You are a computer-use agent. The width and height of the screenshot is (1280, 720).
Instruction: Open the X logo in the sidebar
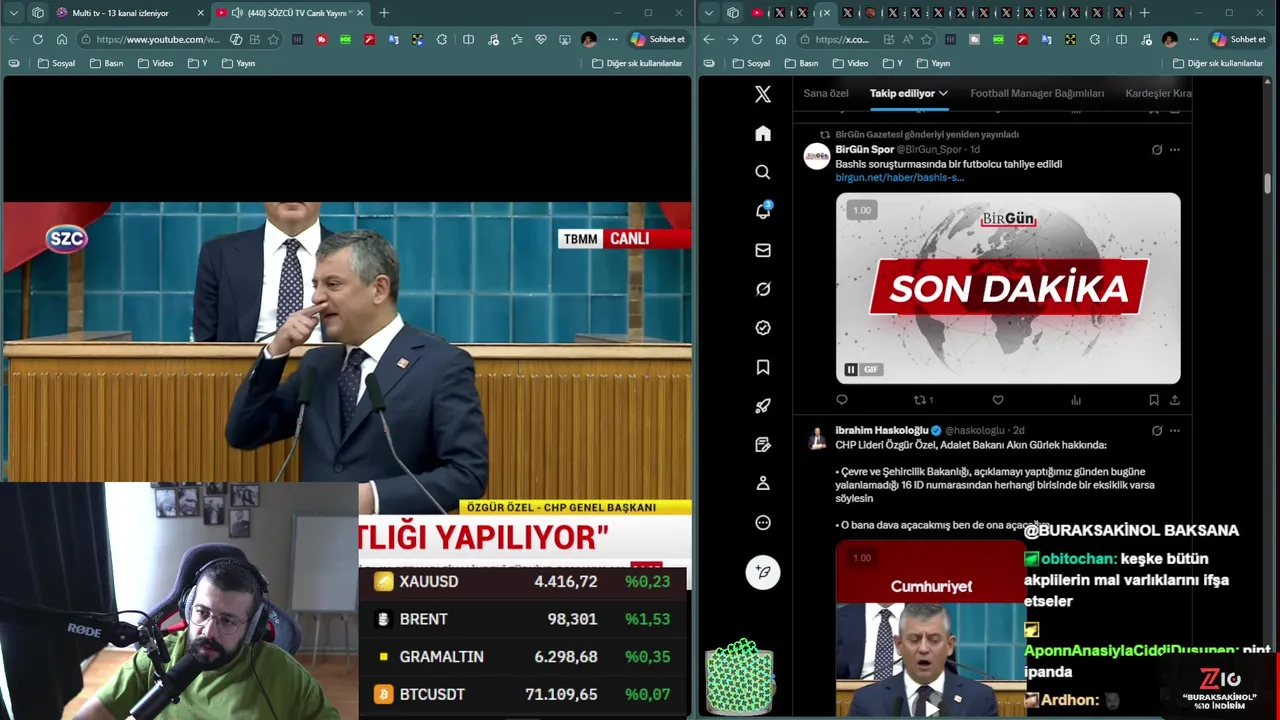click(763, 94)
